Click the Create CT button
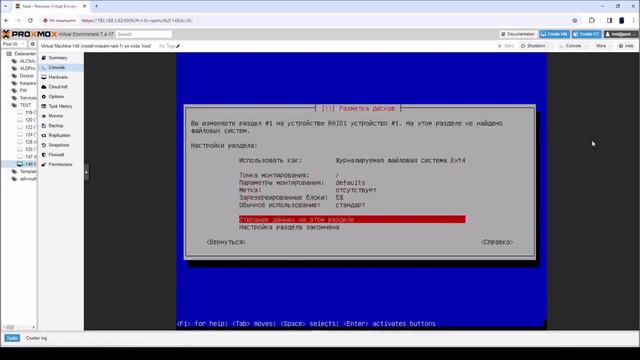The width and height of the screenshot is (640, 360). pos(586,34)
